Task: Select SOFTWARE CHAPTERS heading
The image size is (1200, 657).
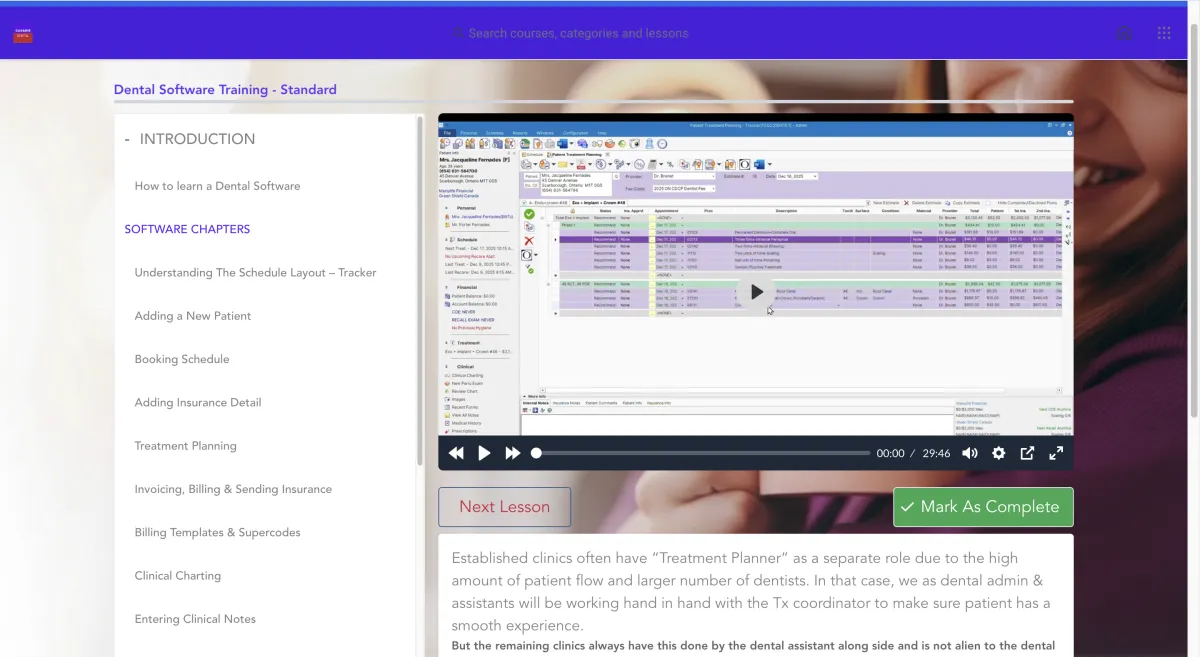Action: coord(187,229)
